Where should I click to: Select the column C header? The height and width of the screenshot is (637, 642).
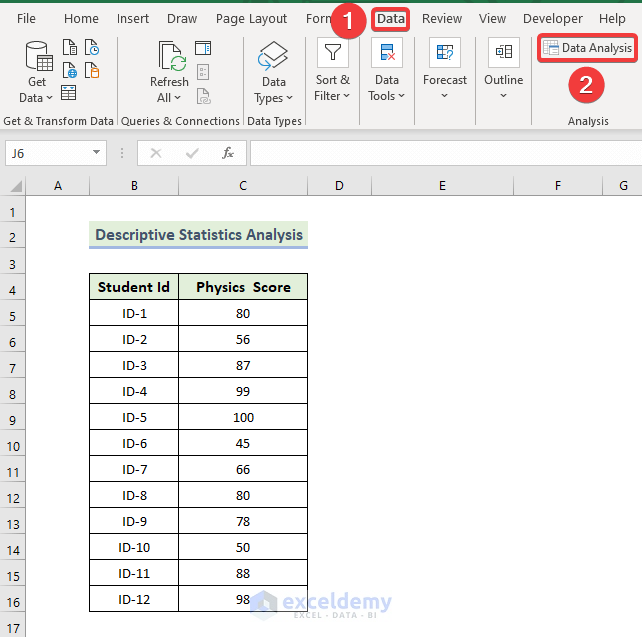click(243, 186)
